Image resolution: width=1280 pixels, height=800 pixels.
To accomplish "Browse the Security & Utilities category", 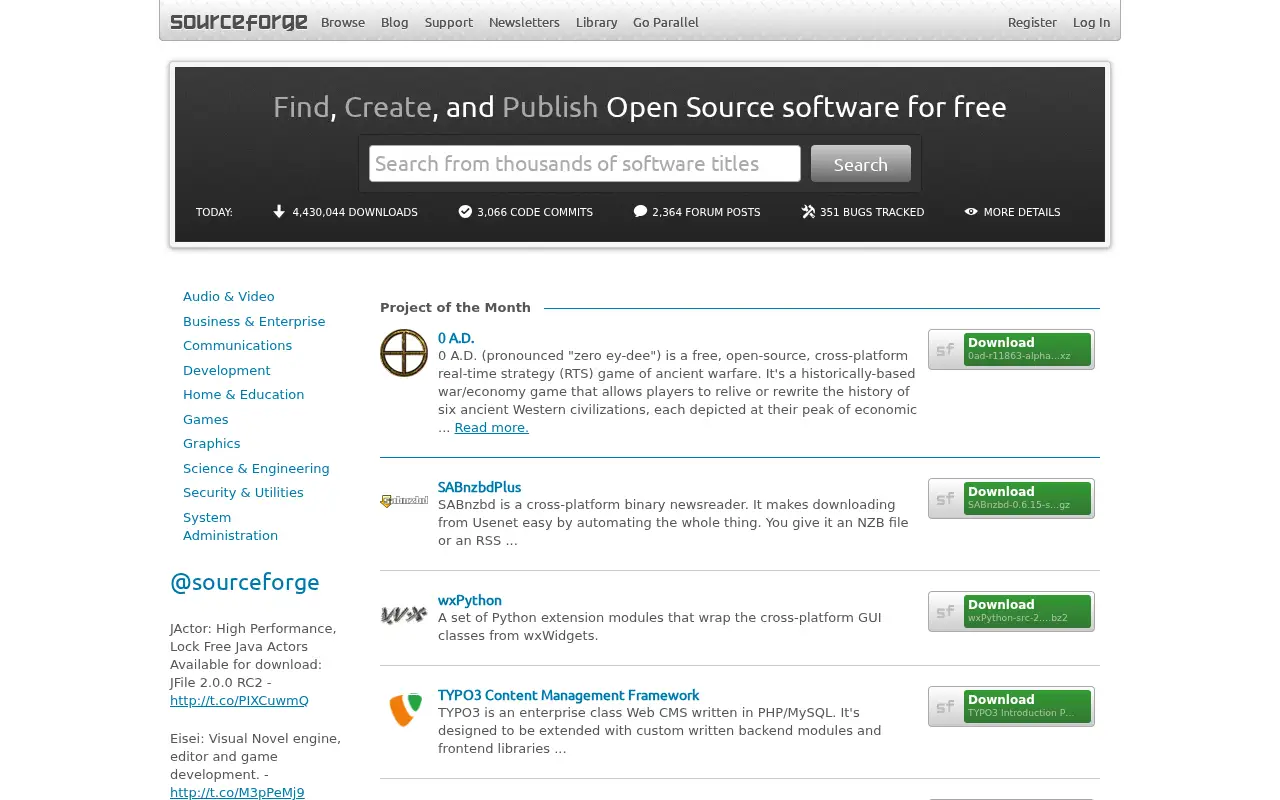I will 243,493.
